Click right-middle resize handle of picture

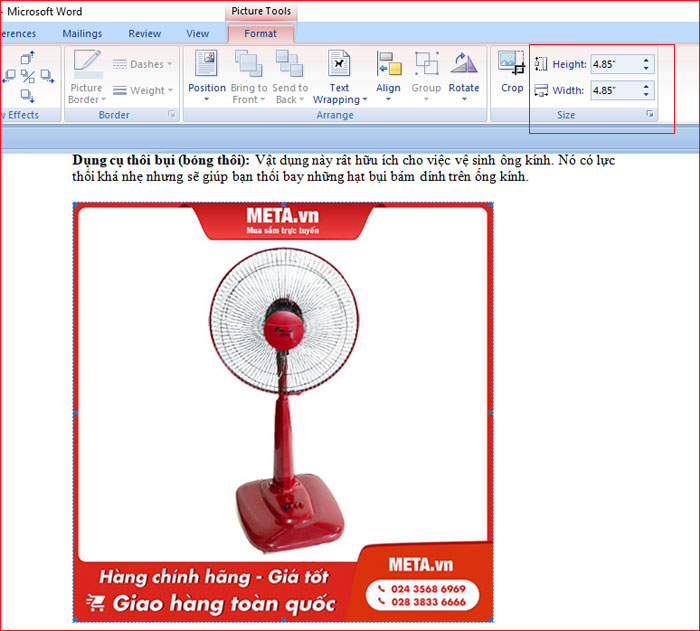pos(491,413)
